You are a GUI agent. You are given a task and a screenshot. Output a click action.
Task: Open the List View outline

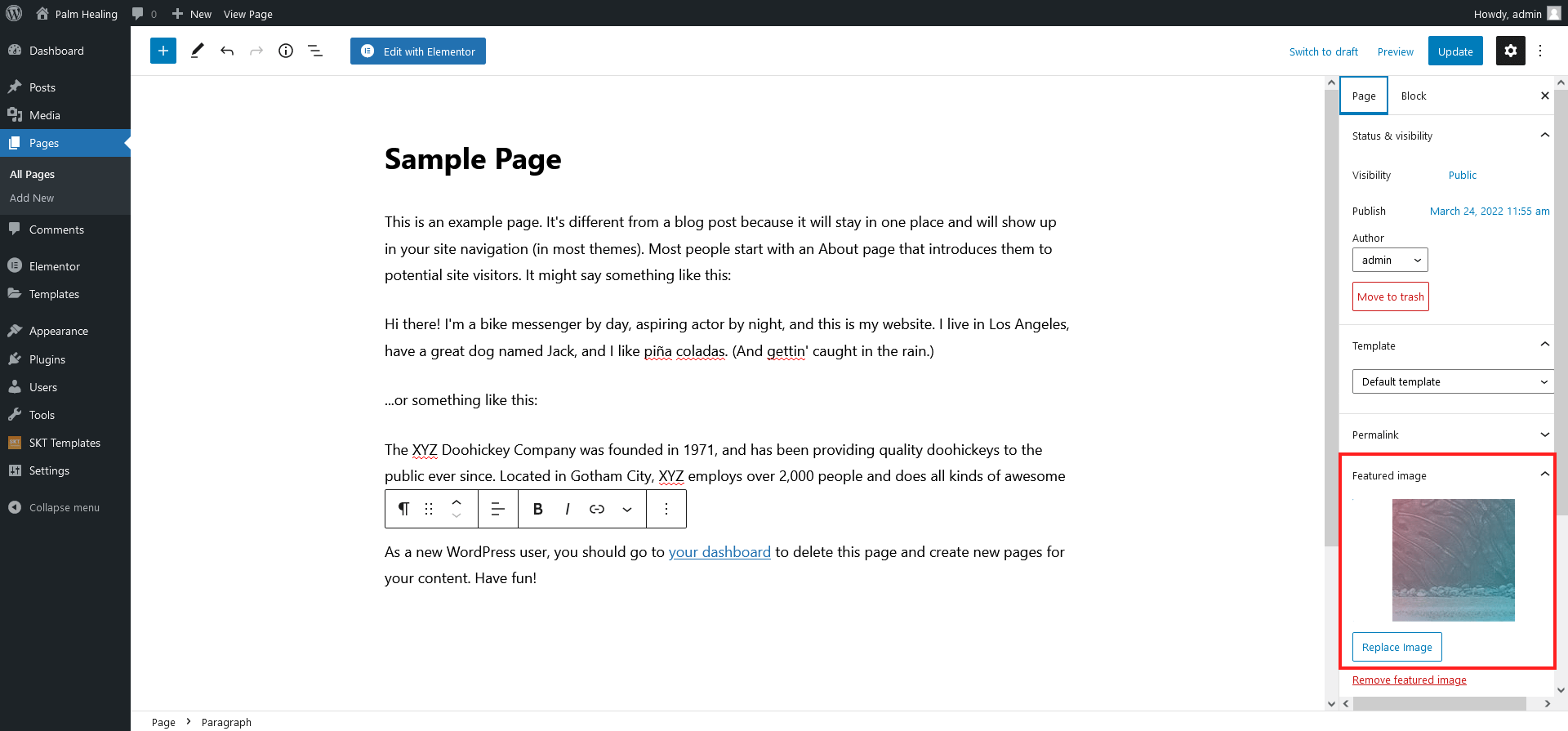(x=315, y=51)
